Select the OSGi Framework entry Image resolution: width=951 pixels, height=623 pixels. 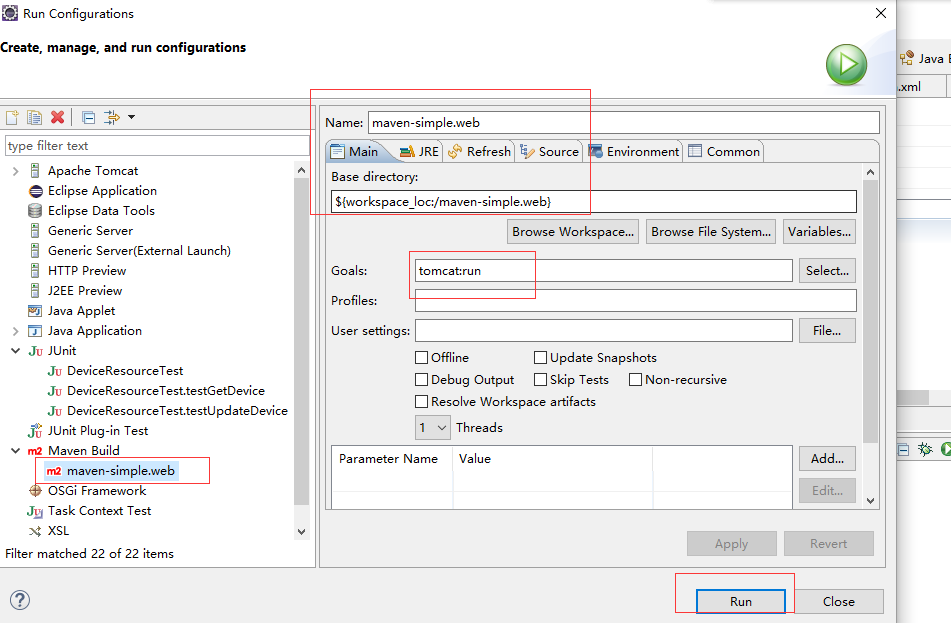[x=97, y=491]
